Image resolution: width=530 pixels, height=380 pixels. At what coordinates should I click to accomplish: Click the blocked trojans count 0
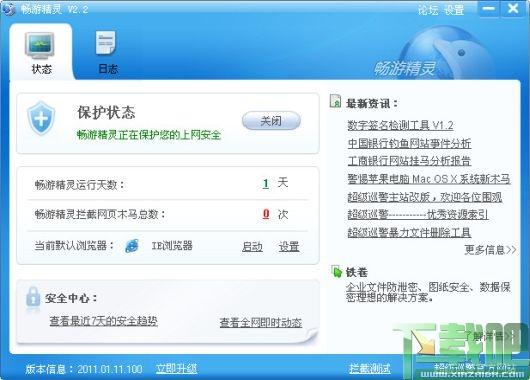coord(266,214)
